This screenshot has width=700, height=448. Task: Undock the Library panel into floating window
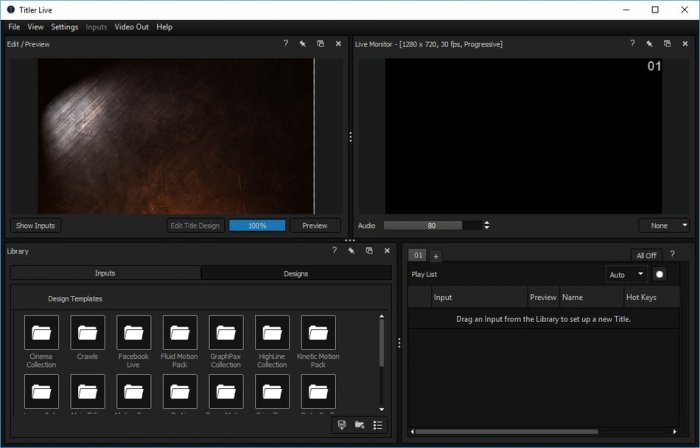(368, 251)
